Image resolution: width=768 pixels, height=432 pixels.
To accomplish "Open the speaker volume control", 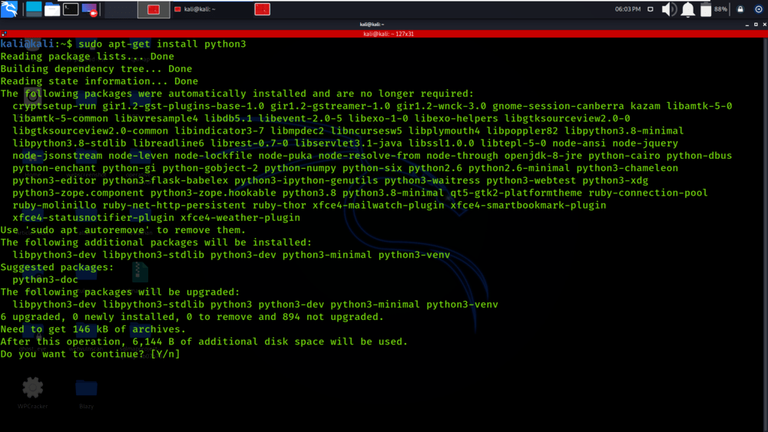I will [669, 9].
